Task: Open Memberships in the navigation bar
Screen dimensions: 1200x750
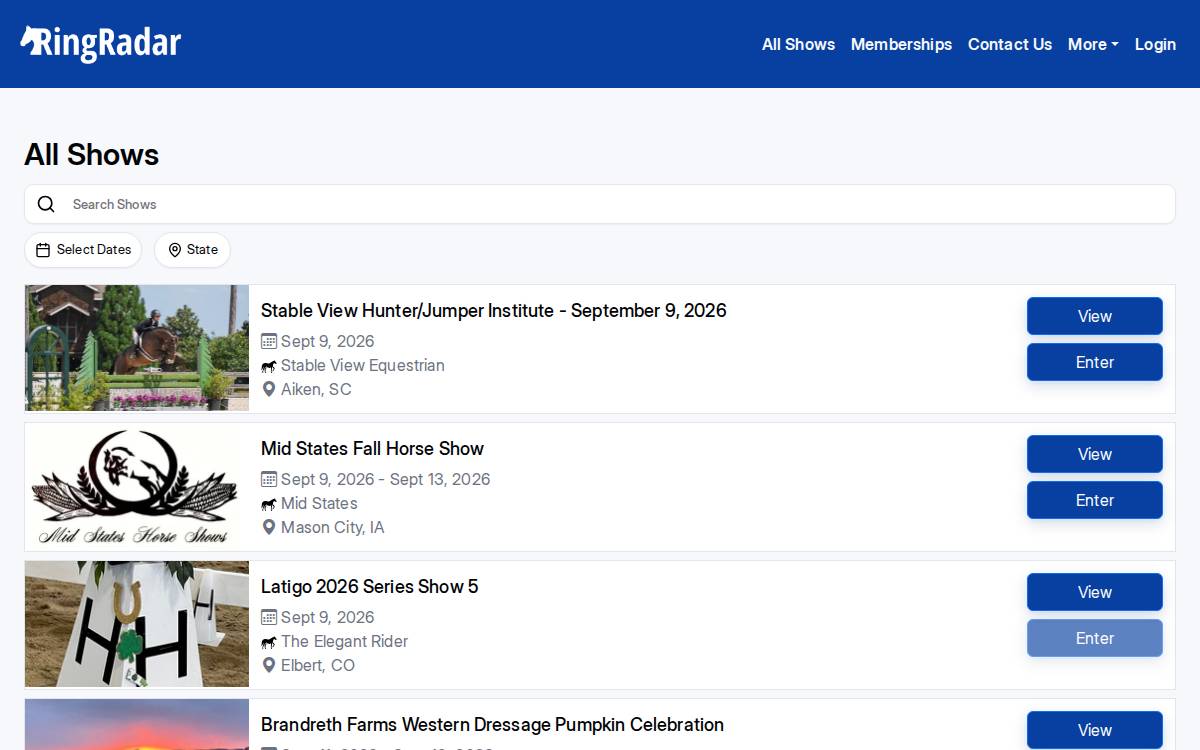Action: click(901, 44)
